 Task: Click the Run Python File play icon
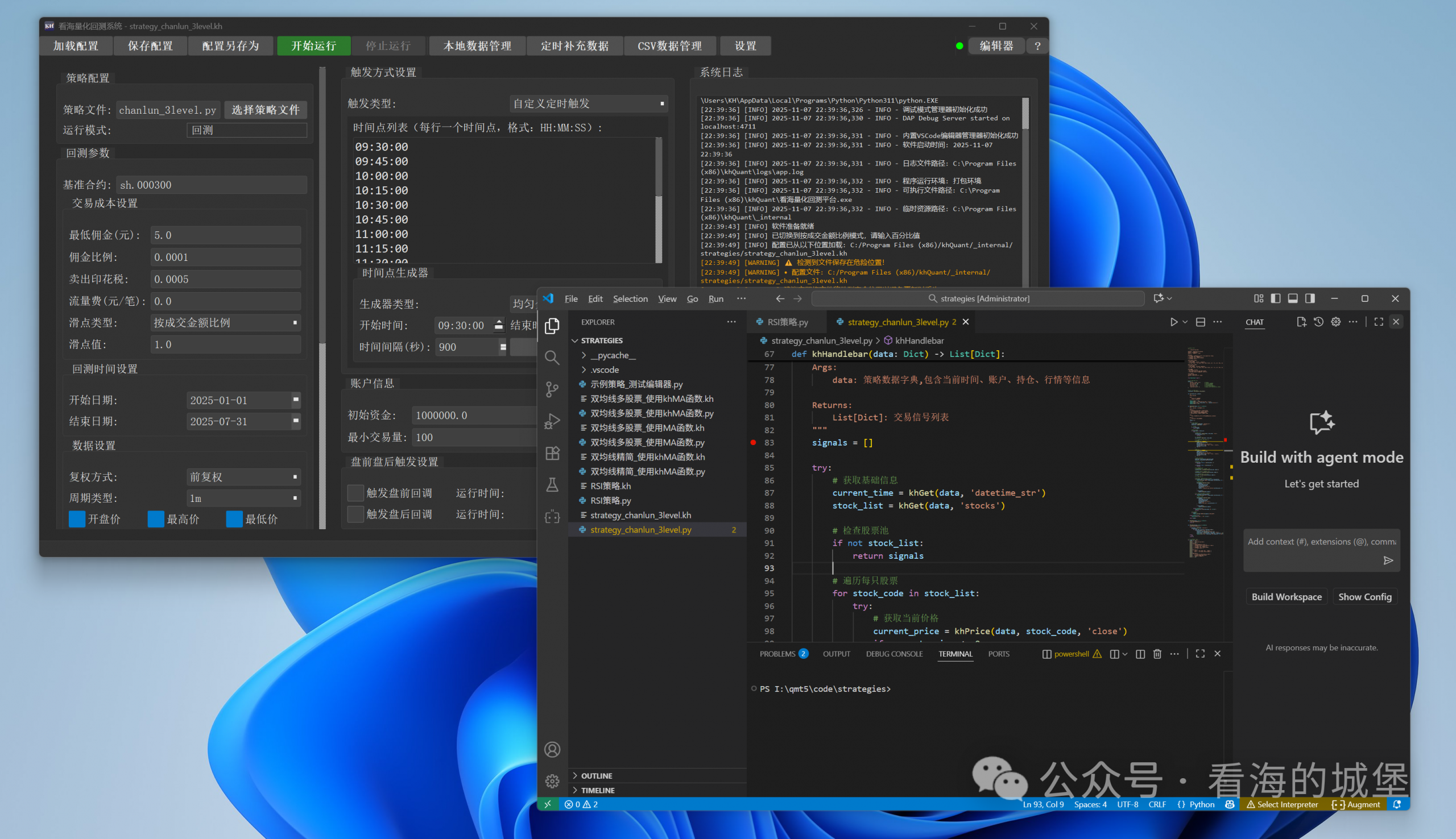pyautogui.click(x=1173, y=322)
